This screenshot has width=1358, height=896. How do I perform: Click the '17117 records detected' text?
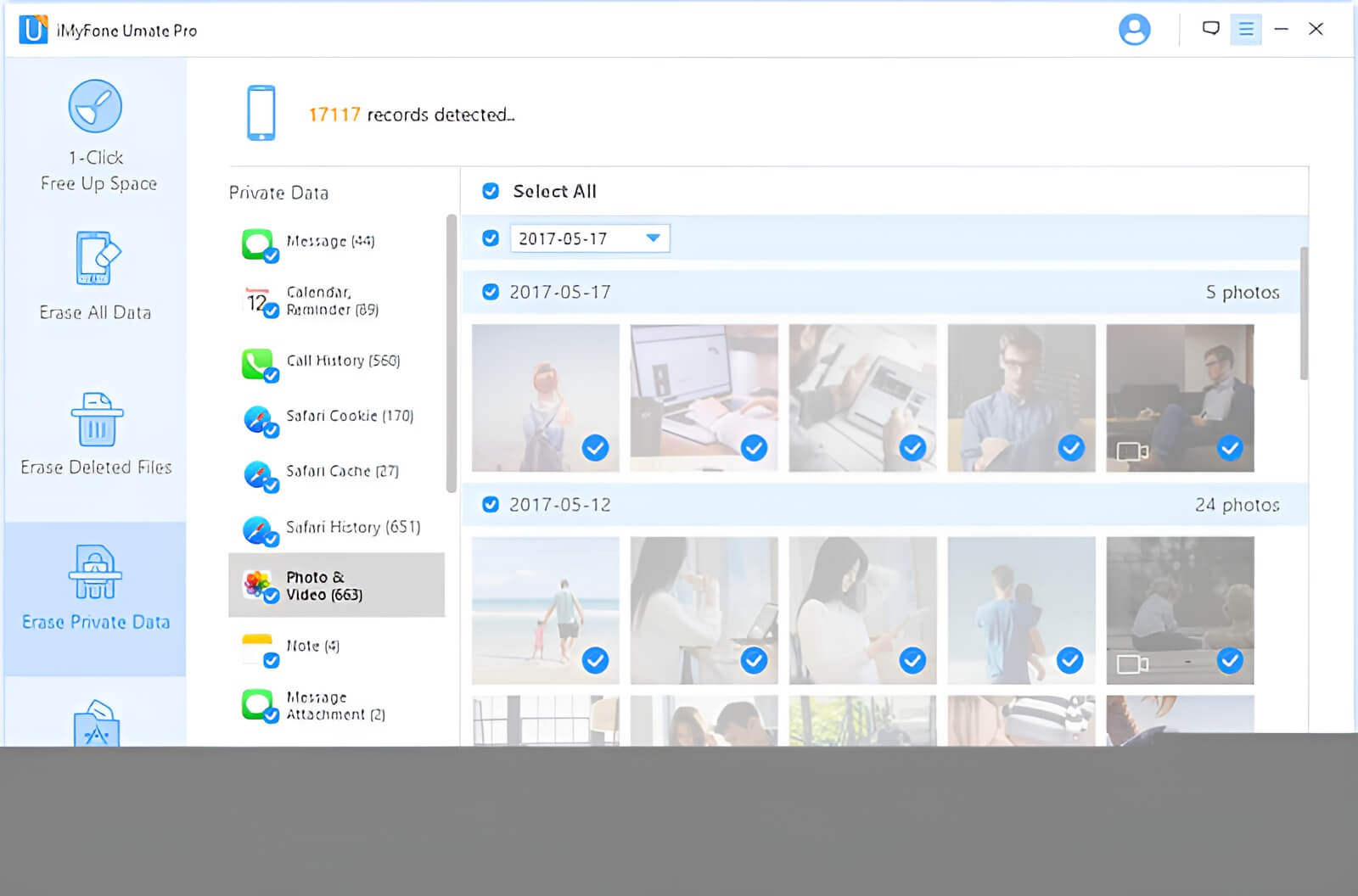[x=412, y=115]
